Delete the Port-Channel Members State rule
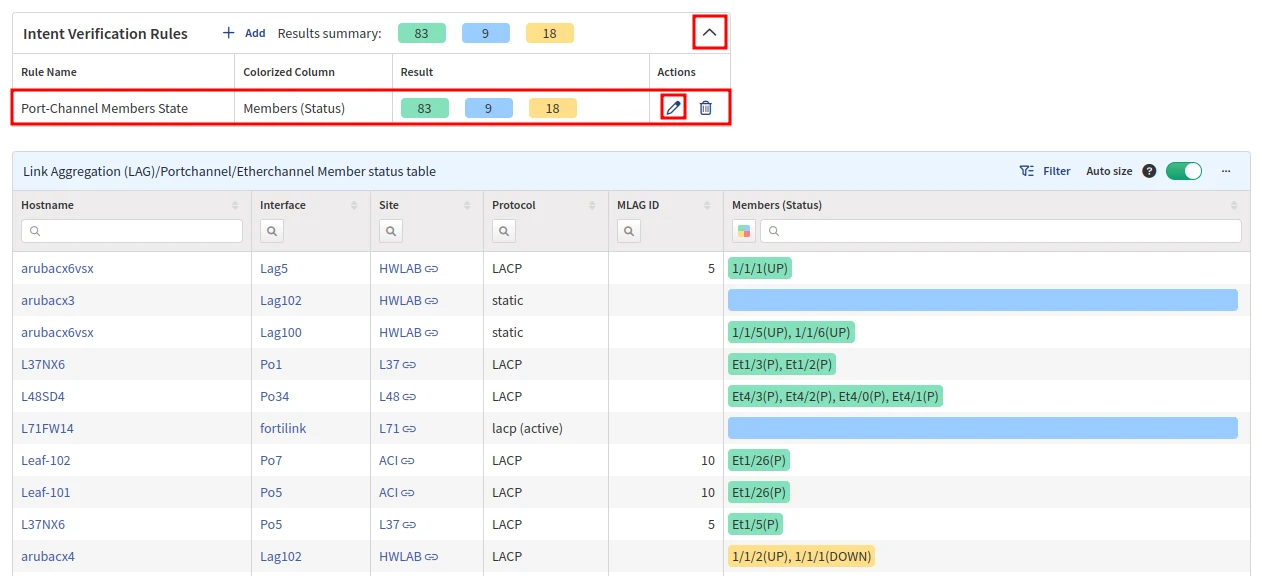 click(705, 108)
